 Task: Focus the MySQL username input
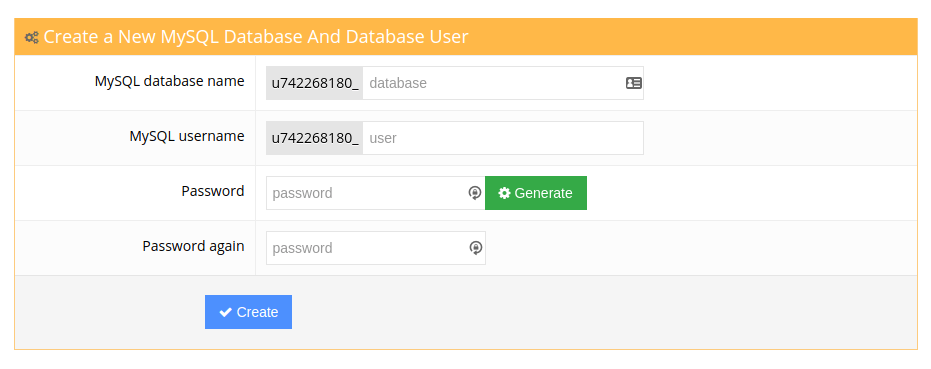(503, 138)
